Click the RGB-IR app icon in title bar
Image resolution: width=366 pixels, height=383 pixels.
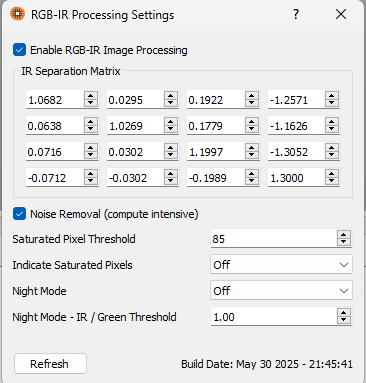click(17, 14)
